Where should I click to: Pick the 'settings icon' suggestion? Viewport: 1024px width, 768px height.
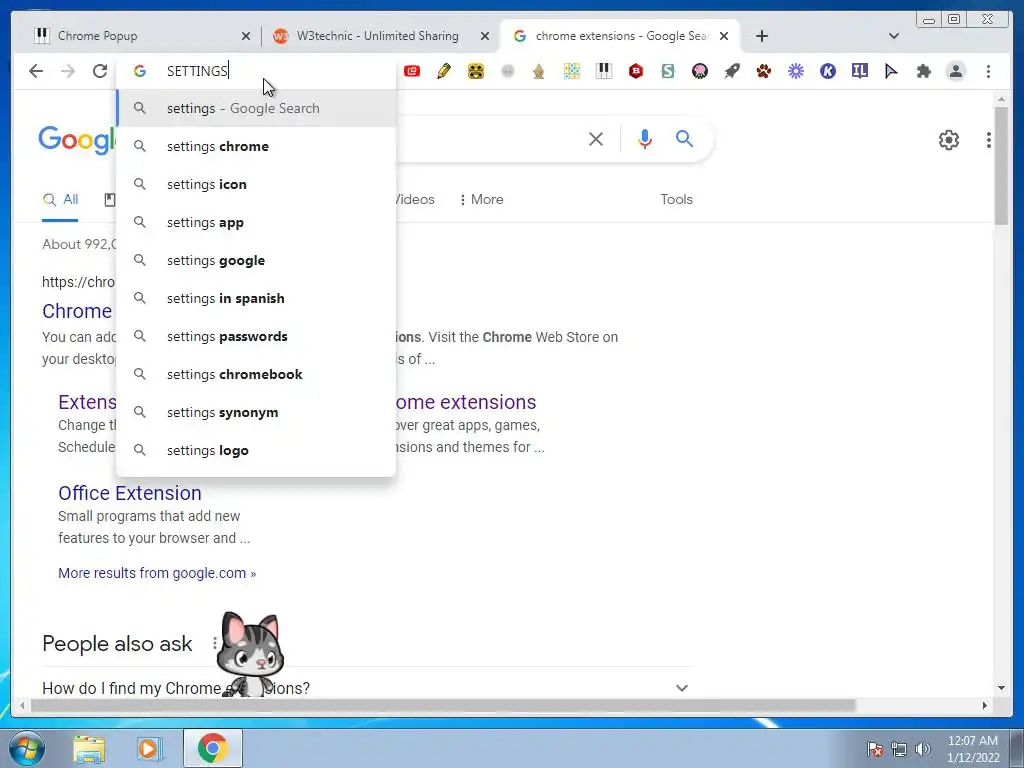257,184
